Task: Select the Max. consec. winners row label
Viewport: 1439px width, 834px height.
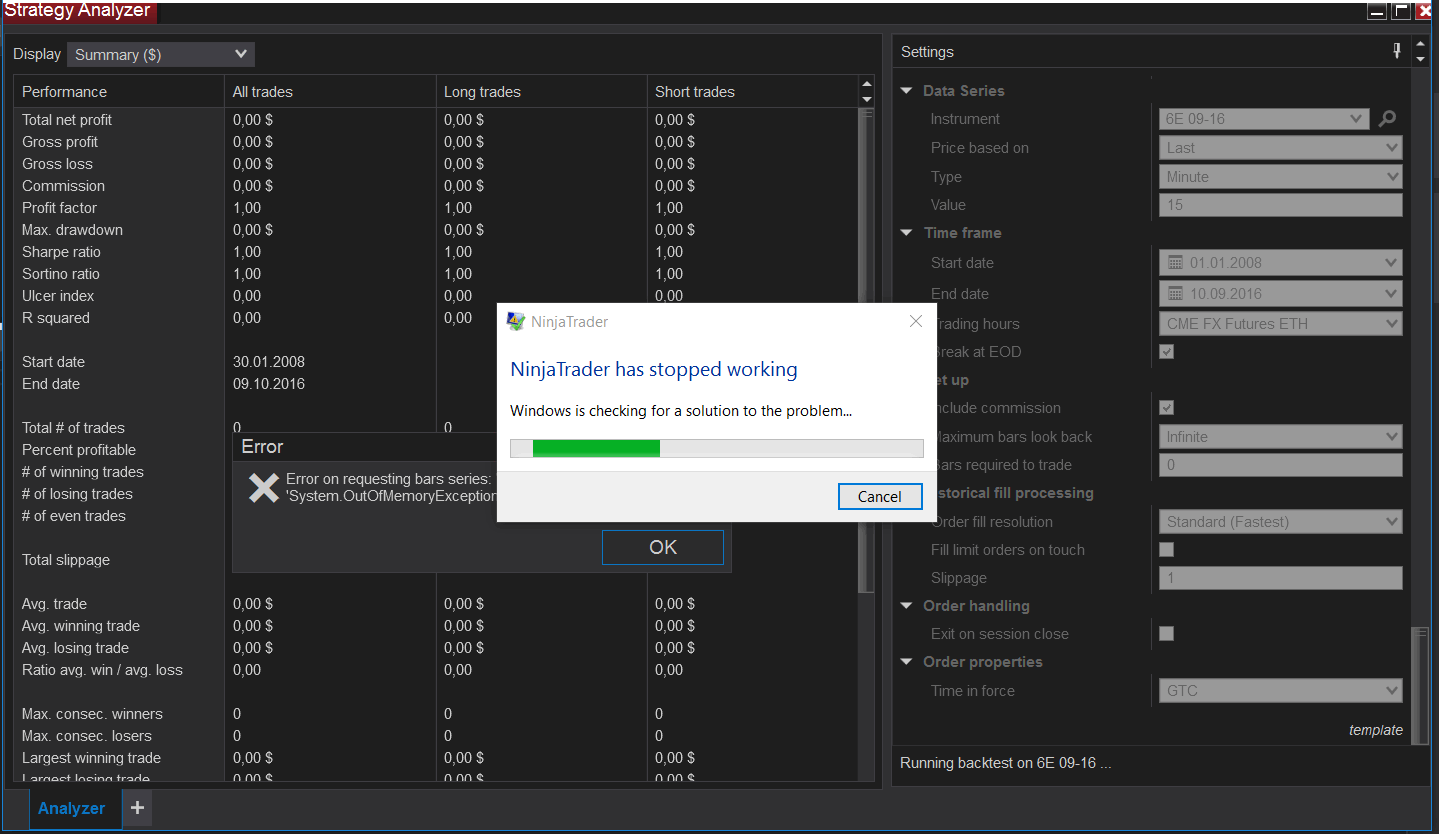Action: tap(92, 714)
